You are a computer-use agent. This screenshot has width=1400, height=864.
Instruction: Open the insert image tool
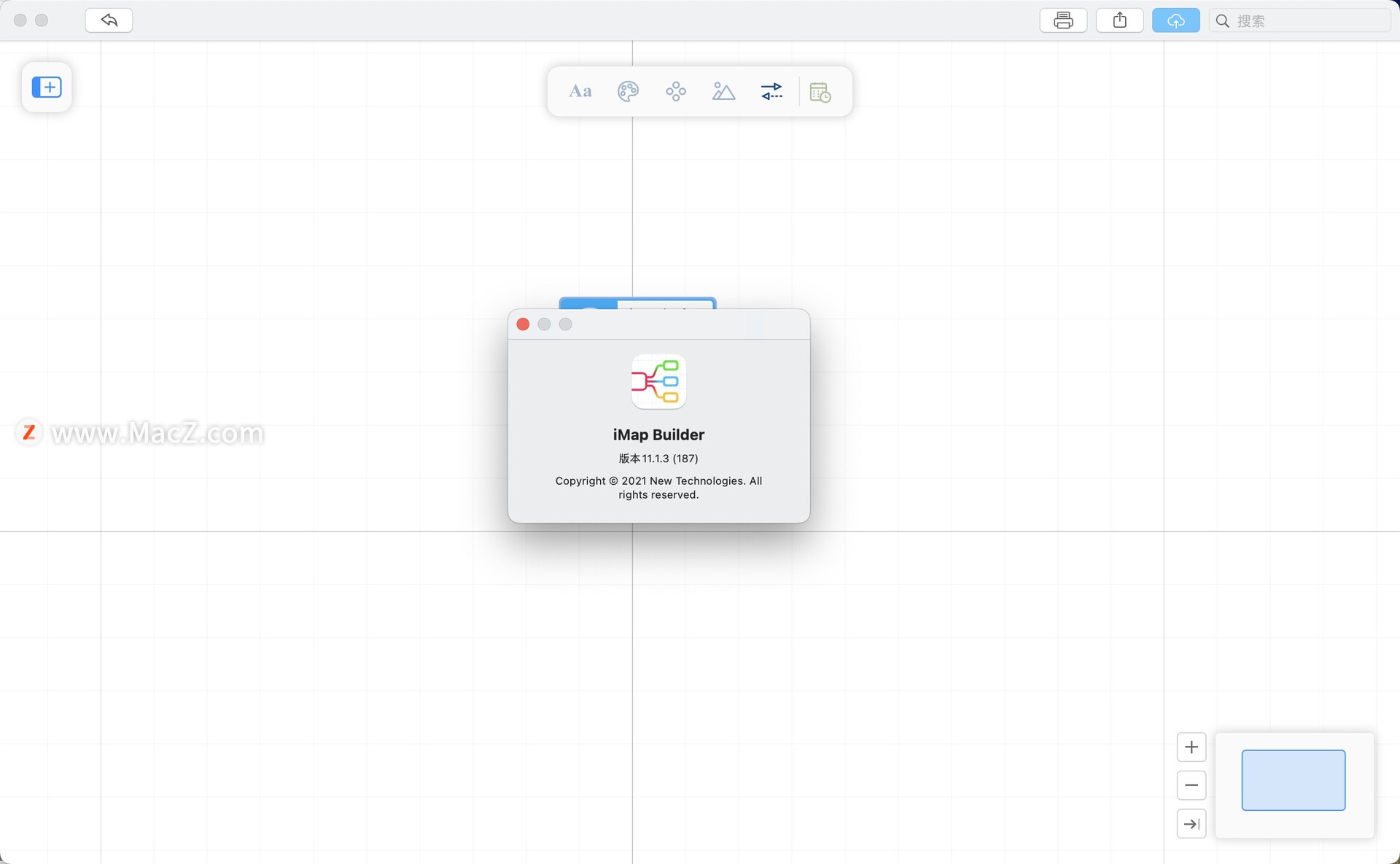tap(723, 92)
